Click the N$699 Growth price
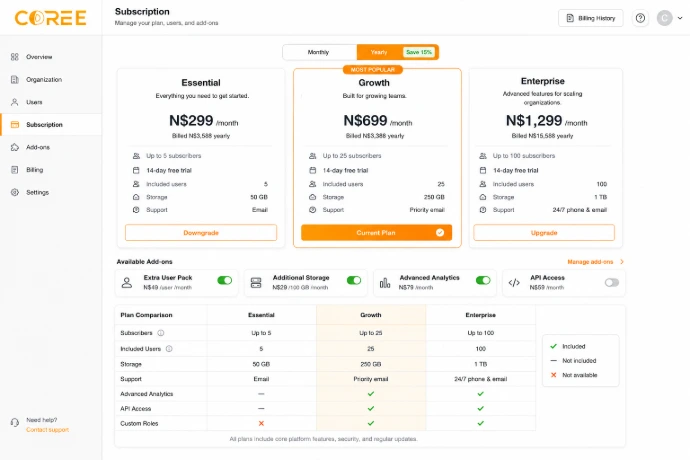This screenshot has width=690, height=460. click(x=365, y=120)
